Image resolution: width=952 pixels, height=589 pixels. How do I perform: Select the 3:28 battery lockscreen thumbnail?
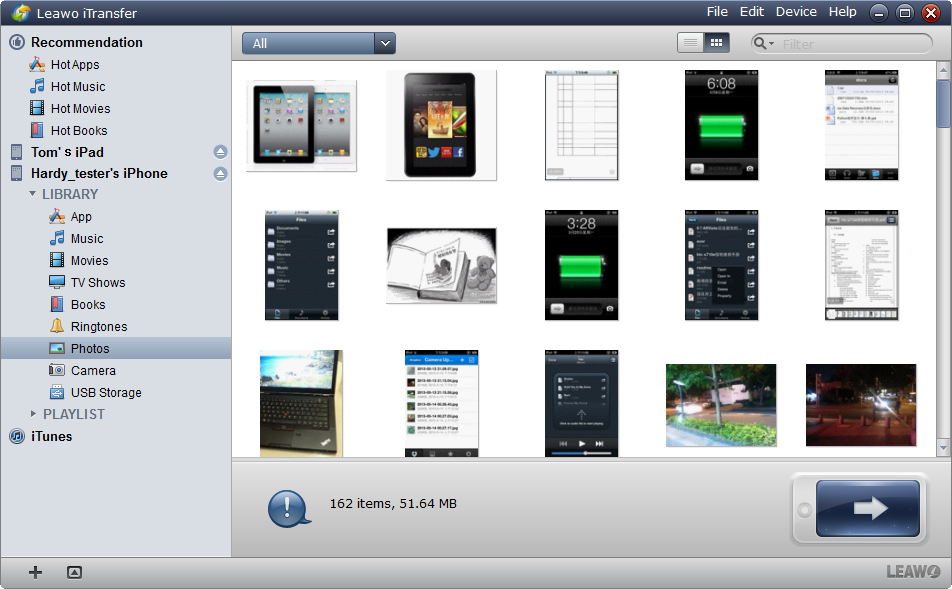pyautogui.click(x=581, y=265)
